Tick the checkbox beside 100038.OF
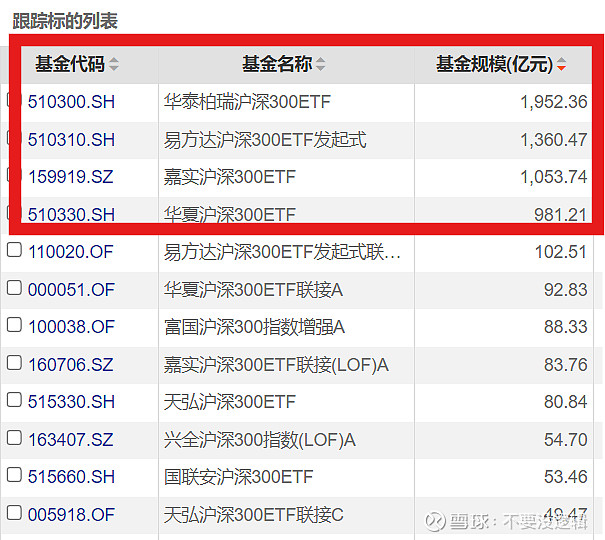Screen dimensions: 605x540 (14, 325)
